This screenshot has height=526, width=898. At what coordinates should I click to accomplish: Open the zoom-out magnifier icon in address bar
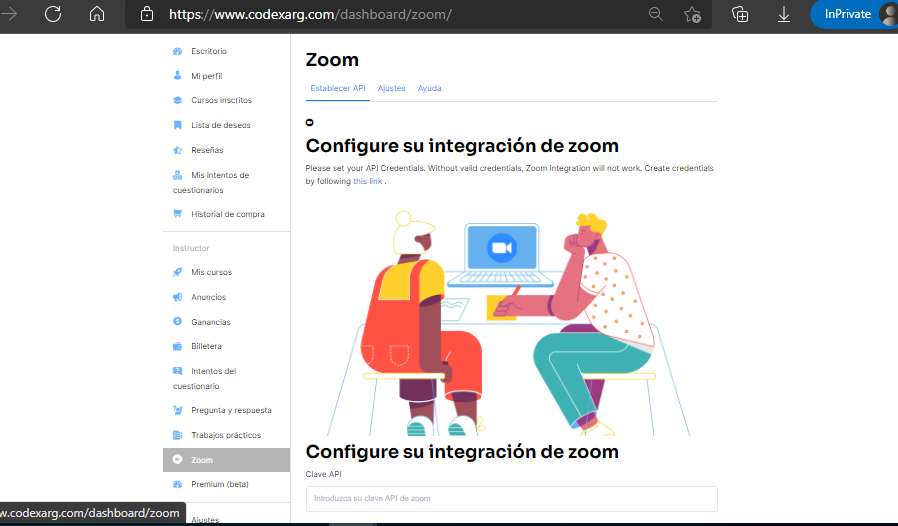pos(656,14)
